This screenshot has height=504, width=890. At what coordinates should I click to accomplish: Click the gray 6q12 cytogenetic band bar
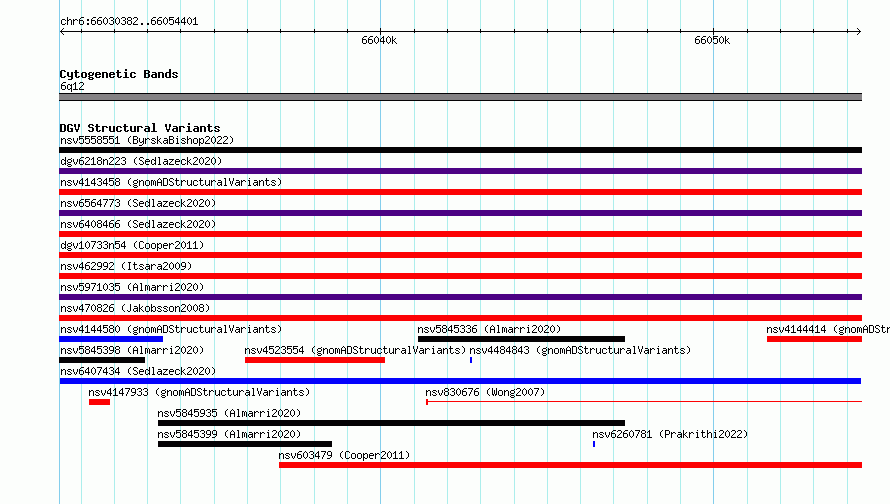click(x=460, y=97)
